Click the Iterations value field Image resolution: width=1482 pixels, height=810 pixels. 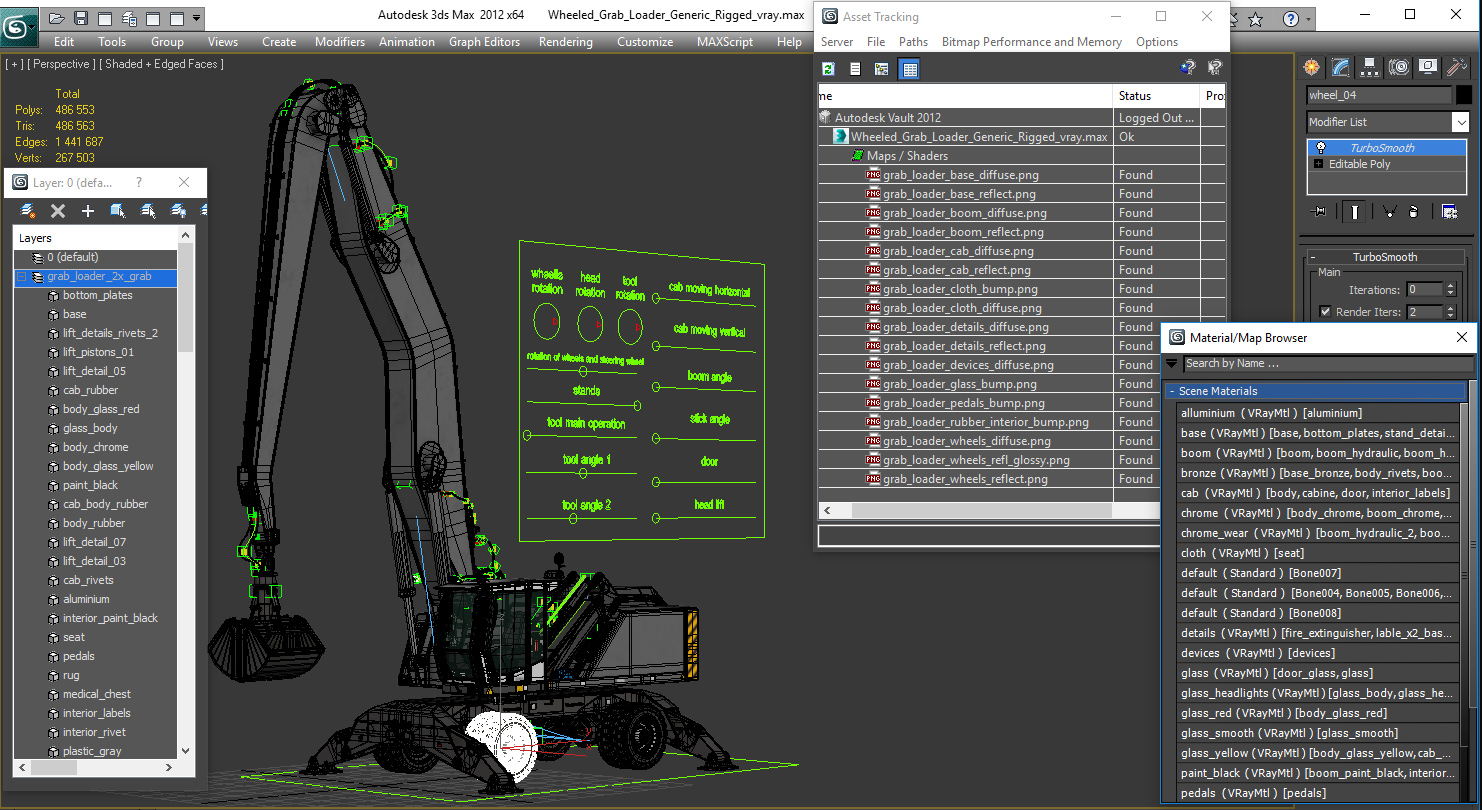tap(1425, 289)
